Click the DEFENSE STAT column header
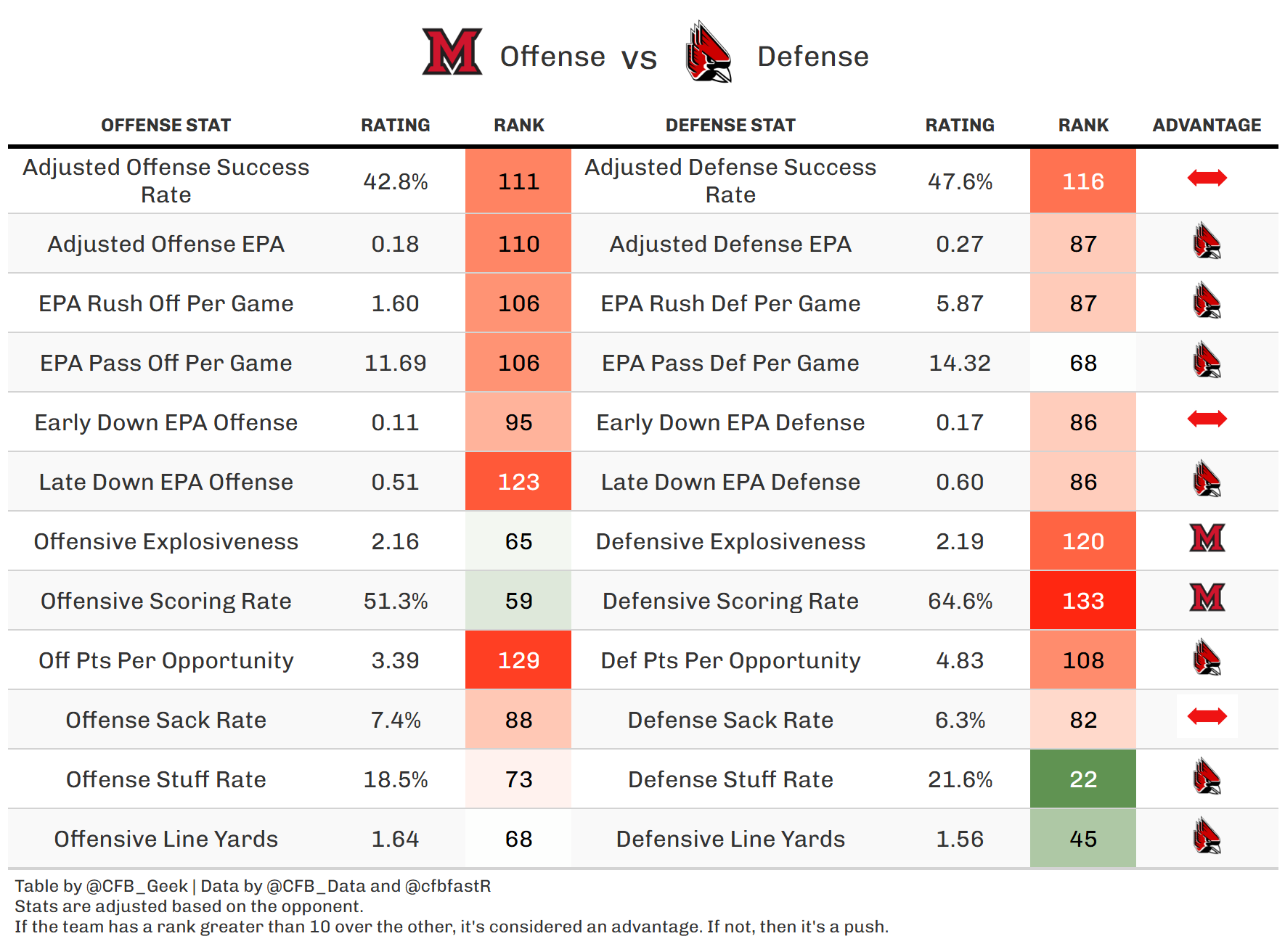This screenshot has width=1285, height=952. (730, 126)
